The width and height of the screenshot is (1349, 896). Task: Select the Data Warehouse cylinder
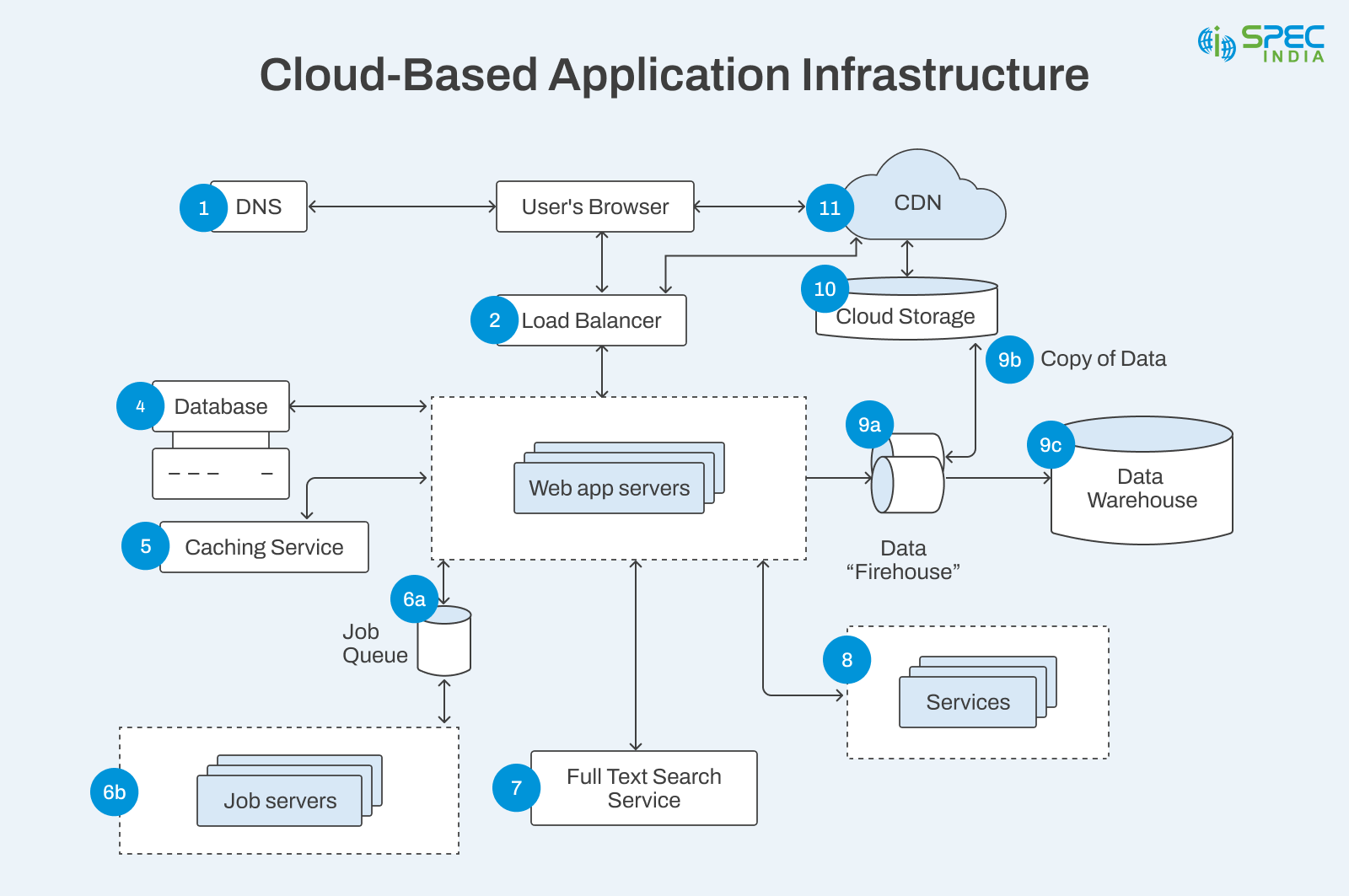[x=1142, y=480]
